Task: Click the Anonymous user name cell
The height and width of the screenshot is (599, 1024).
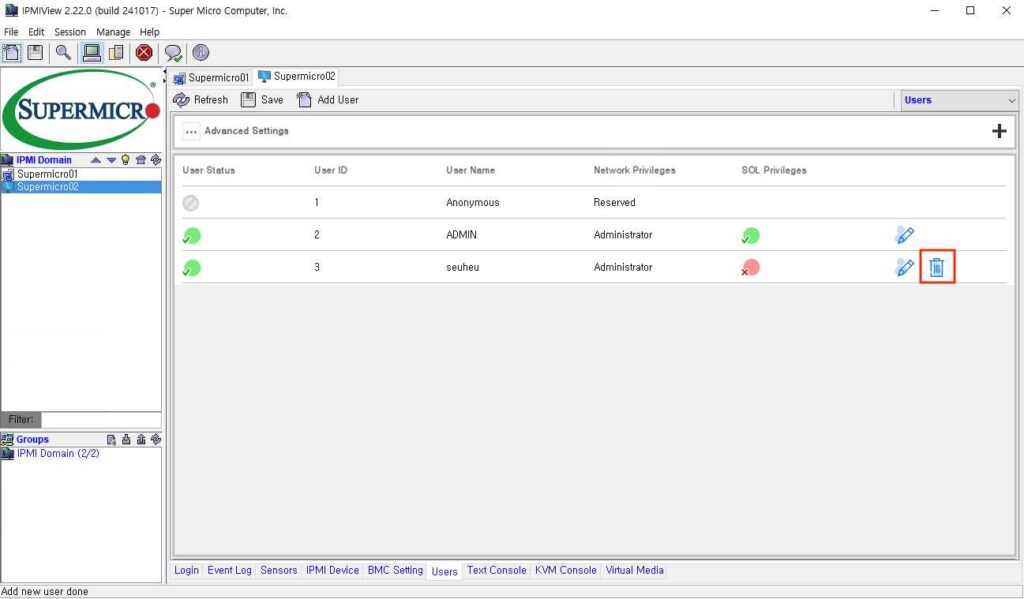Action: click(472, 202)
